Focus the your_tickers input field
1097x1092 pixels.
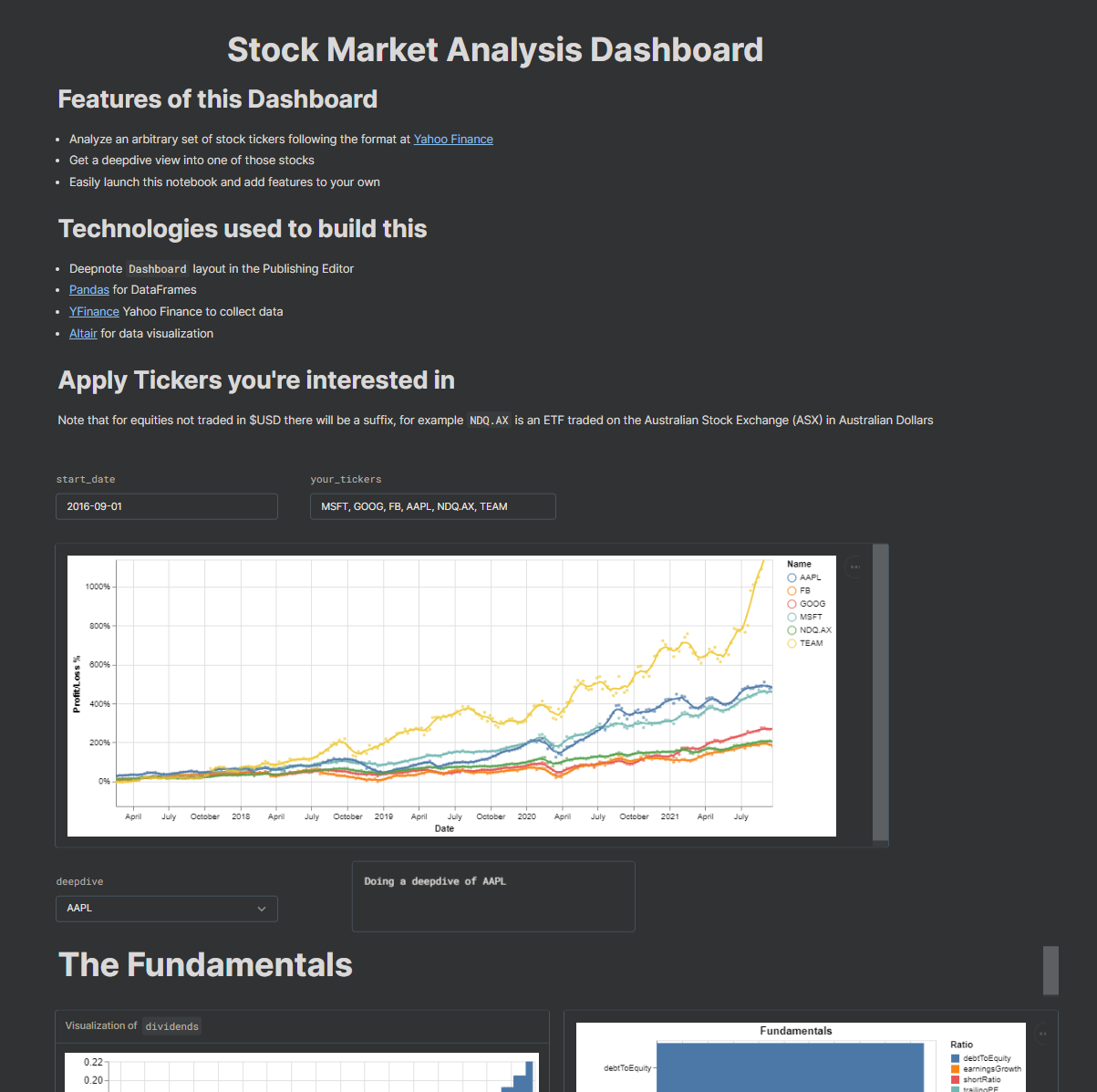[x=432, y=506]
